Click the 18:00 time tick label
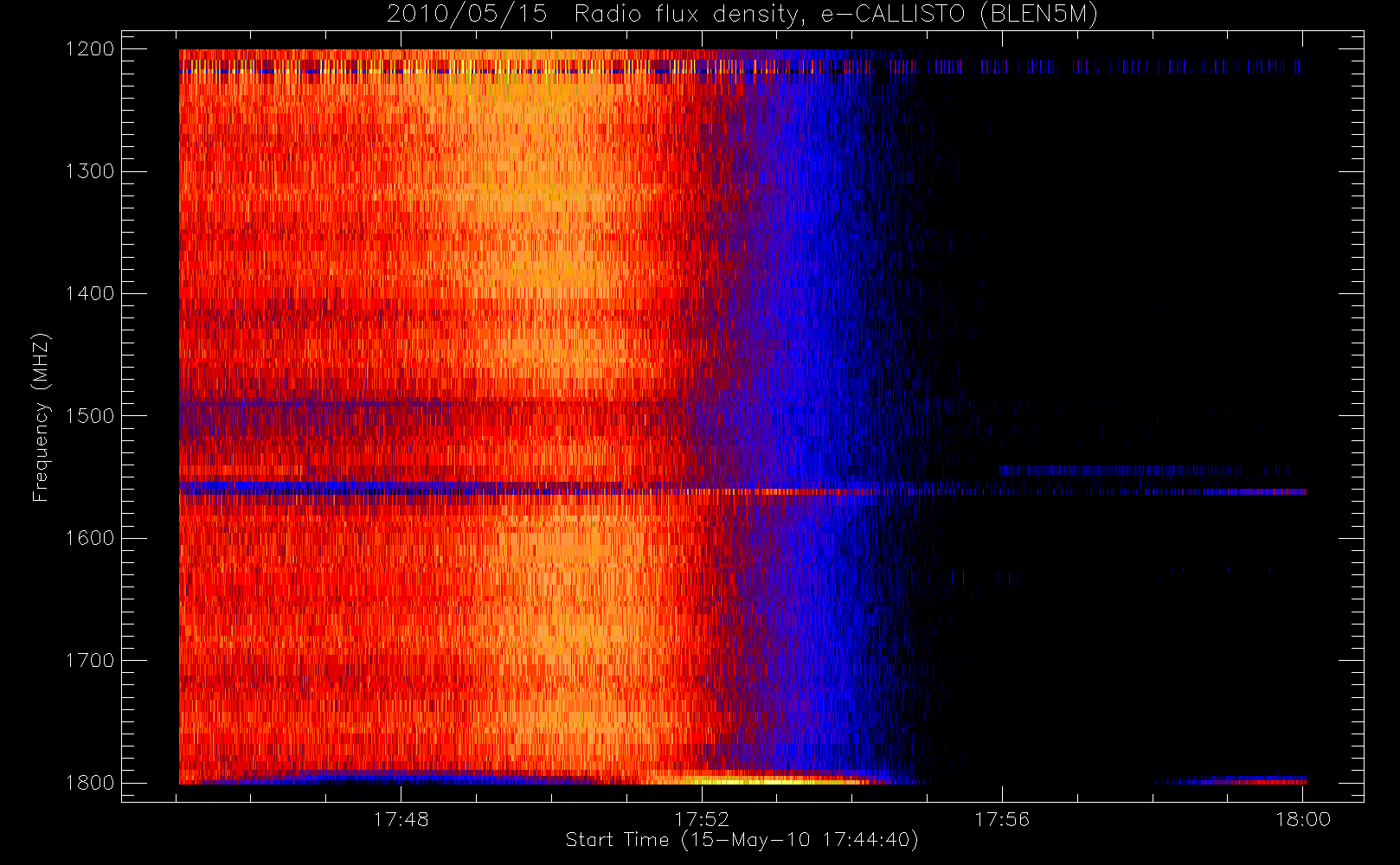The image size is (1400, 865). click(1303, 819)
